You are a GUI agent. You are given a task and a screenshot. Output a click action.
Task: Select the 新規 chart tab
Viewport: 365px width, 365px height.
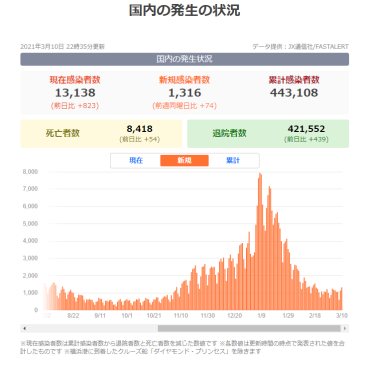[184, 161]
